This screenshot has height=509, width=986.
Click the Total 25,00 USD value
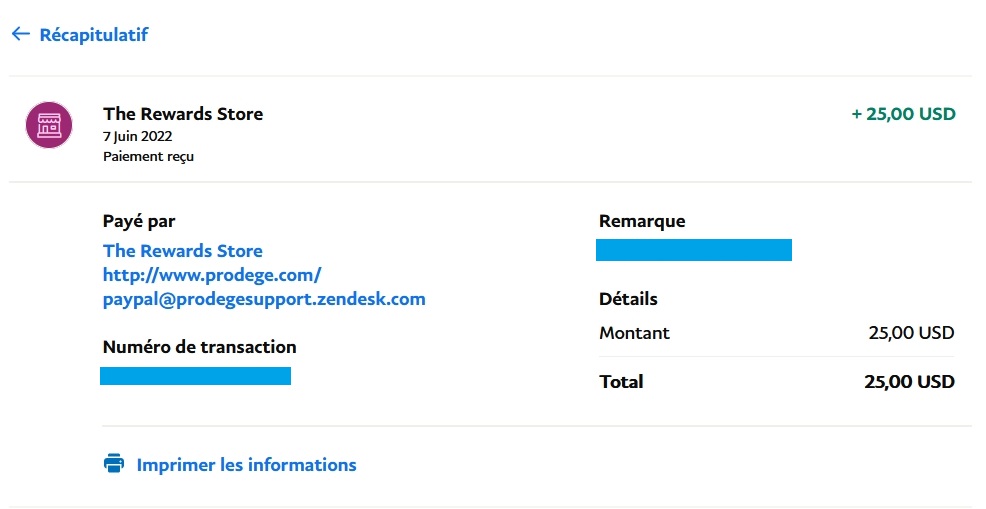coord(909,382)
